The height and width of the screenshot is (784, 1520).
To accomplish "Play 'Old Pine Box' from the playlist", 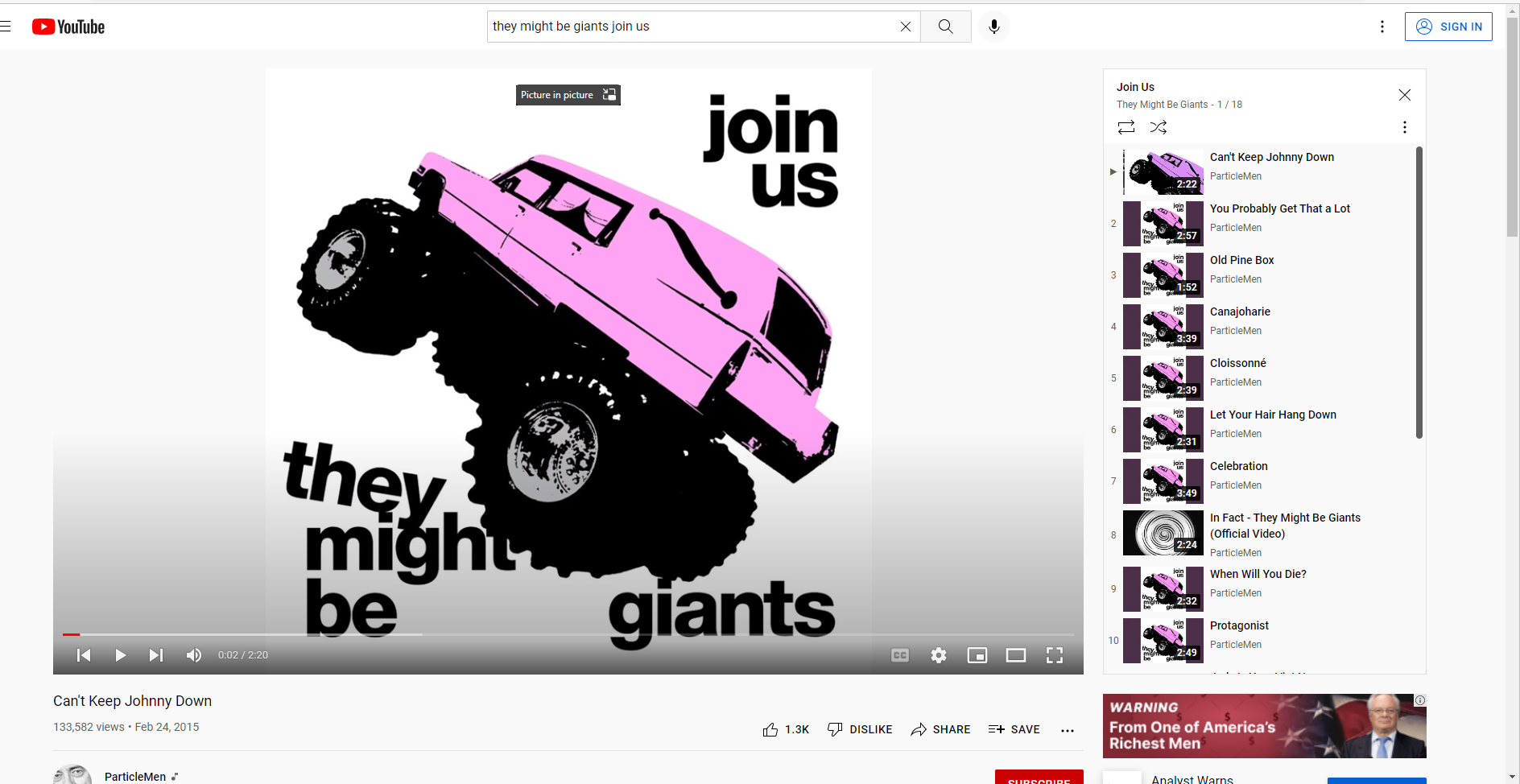I will tap(1241, 261).
